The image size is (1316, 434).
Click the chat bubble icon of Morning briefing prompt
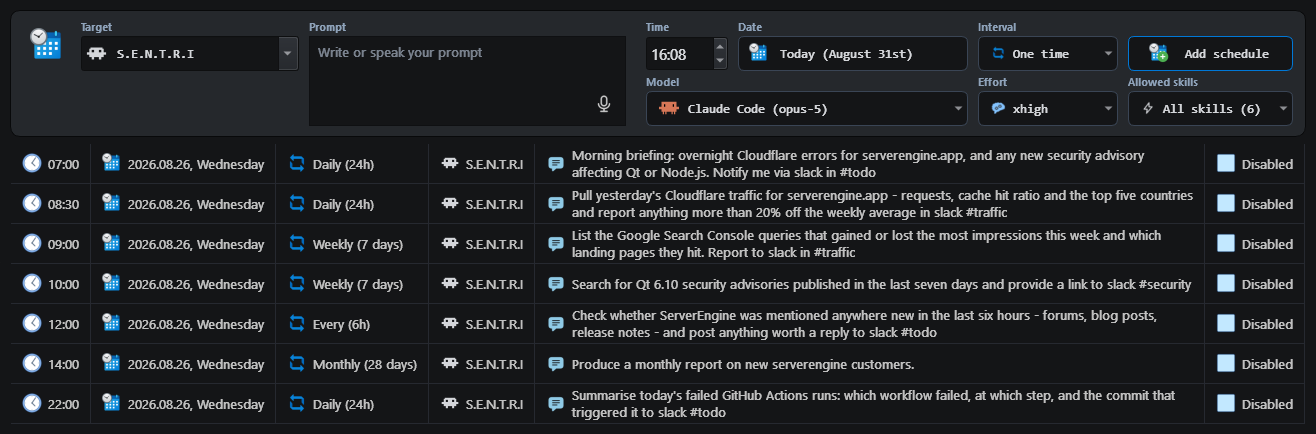[x=556, y=164]
